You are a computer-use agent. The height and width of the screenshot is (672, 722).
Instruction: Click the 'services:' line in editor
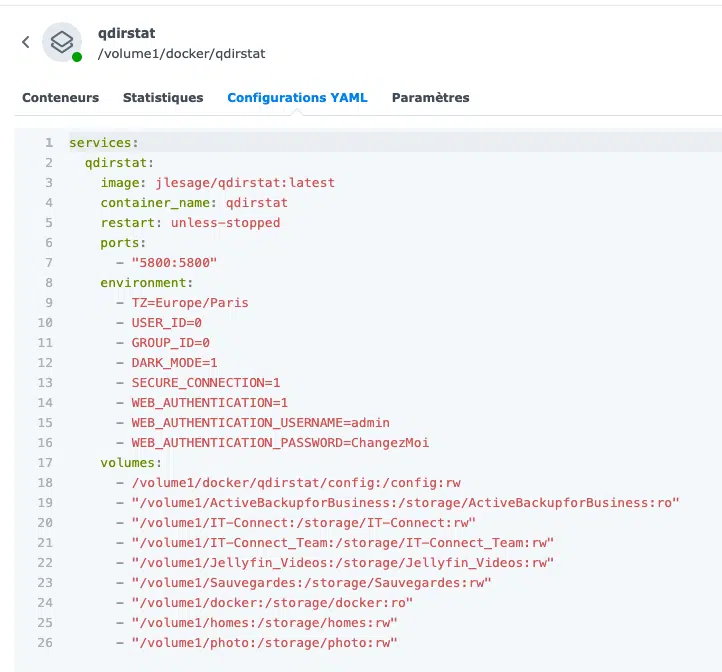click(104, 143)
